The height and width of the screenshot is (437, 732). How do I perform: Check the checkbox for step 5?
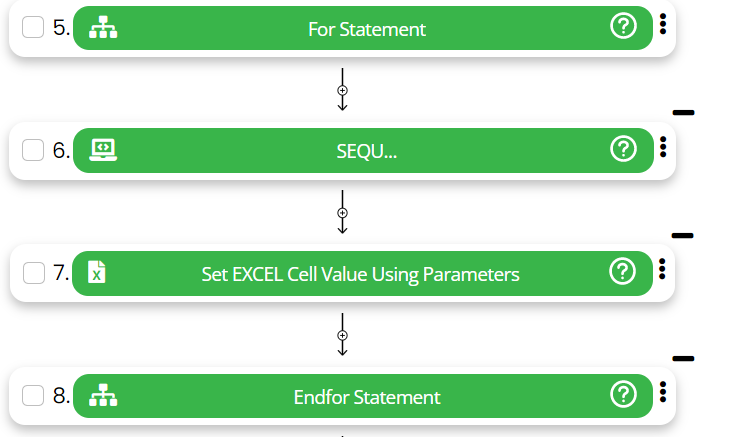(33, 28)
